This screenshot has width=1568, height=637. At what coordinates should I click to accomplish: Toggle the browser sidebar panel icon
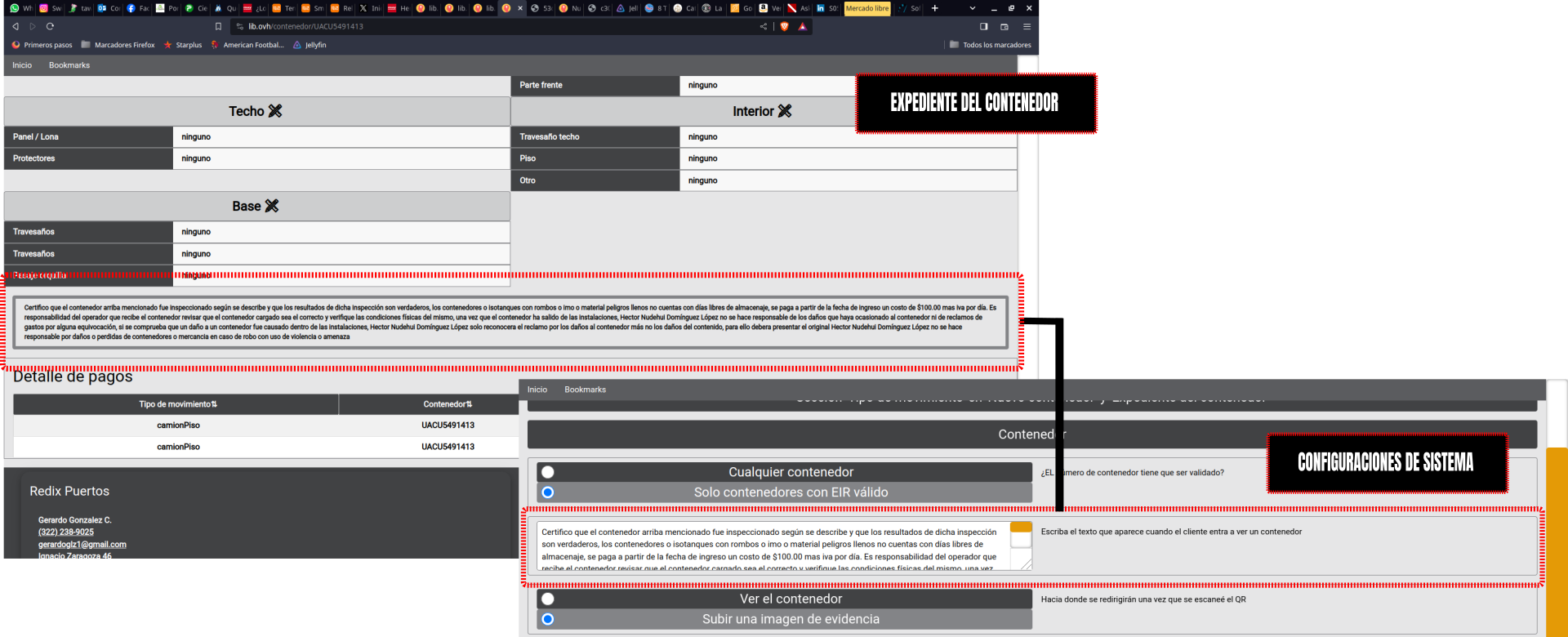(983, 26)
